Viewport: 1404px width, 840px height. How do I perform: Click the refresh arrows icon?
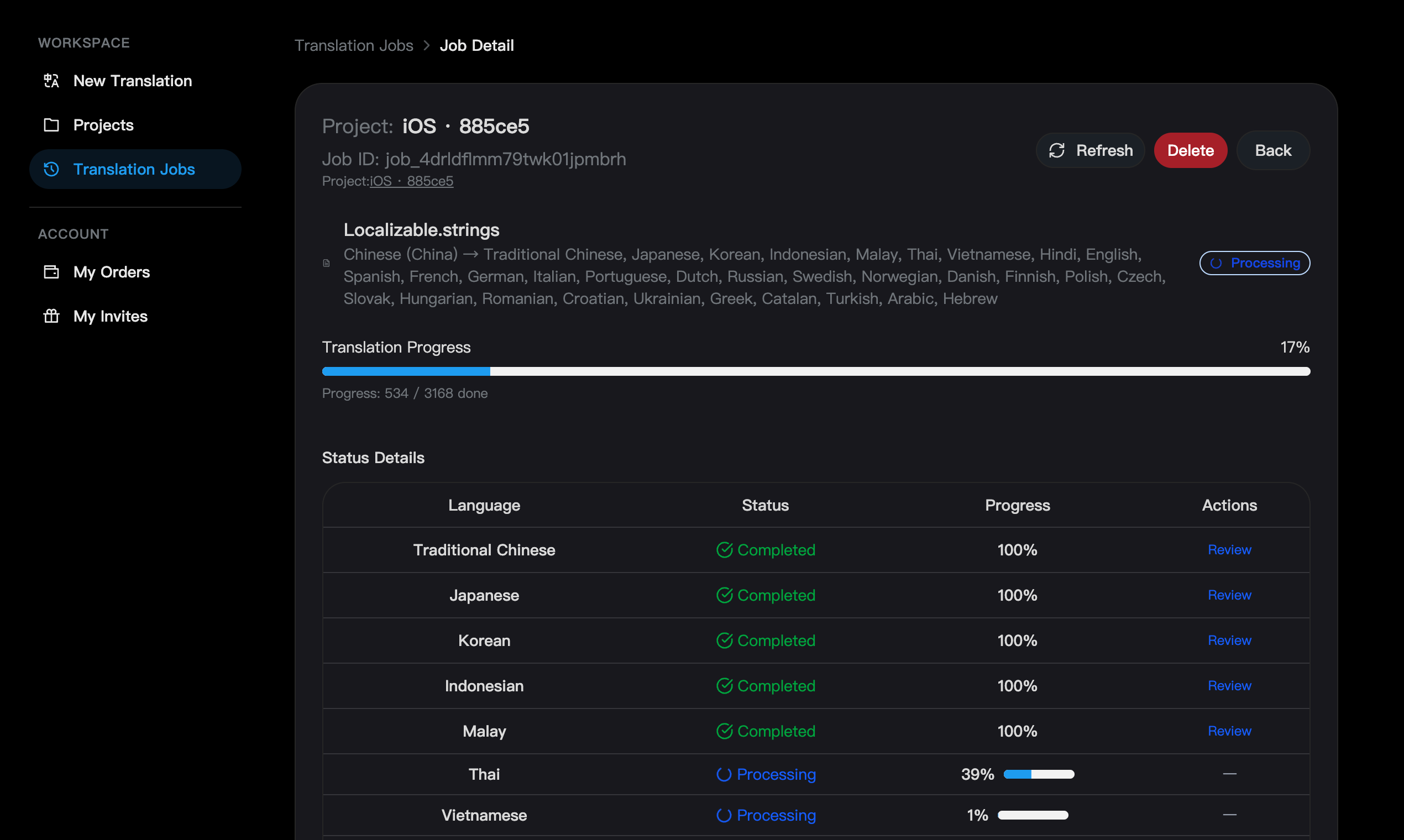(x=1056, y=150)
